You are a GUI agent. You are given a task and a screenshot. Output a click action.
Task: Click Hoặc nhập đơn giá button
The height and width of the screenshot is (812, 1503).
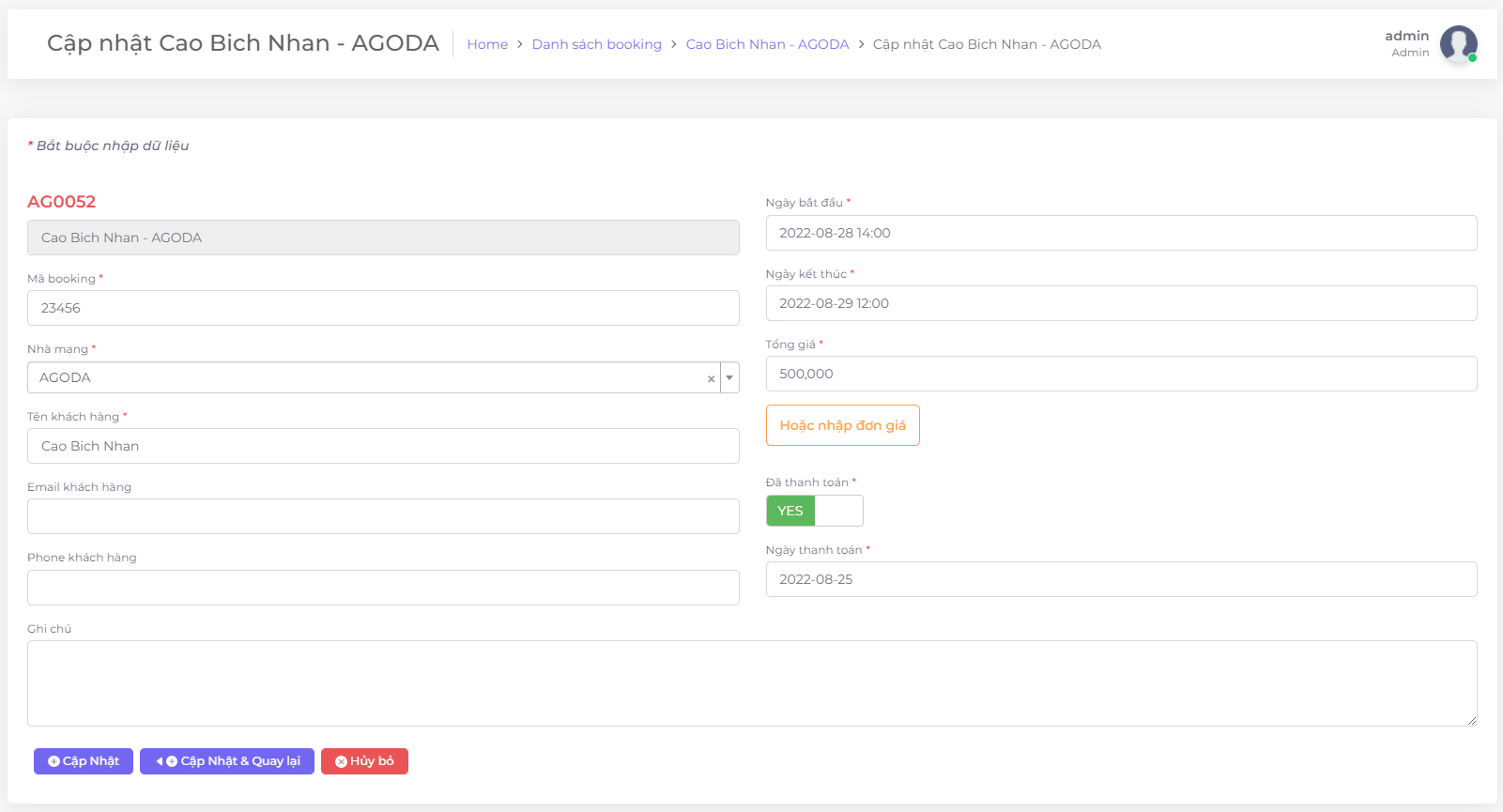(x=842, y=425)
